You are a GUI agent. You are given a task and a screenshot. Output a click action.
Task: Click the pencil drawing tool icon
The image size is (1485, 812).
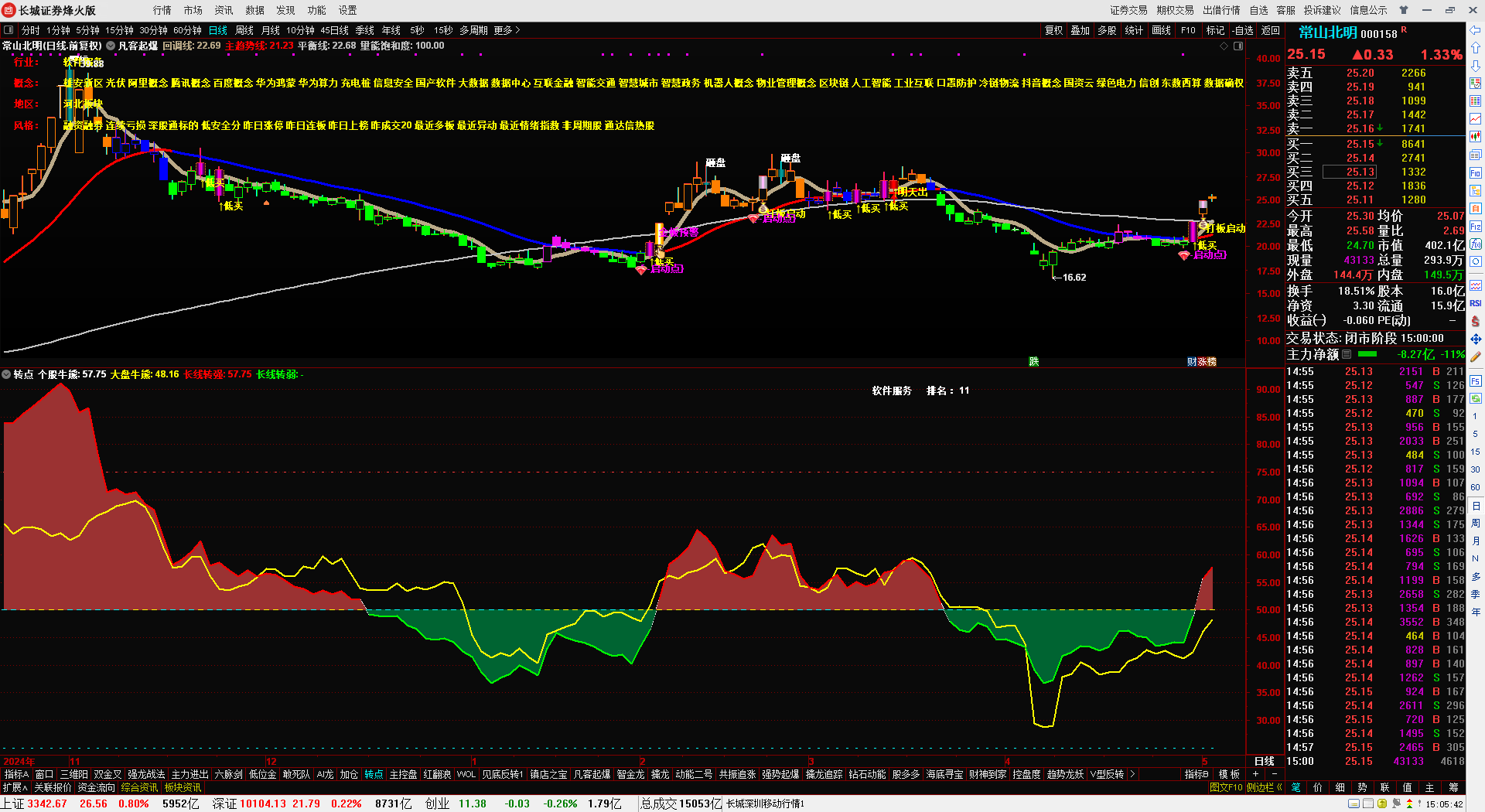click(x=1476, y=357)
